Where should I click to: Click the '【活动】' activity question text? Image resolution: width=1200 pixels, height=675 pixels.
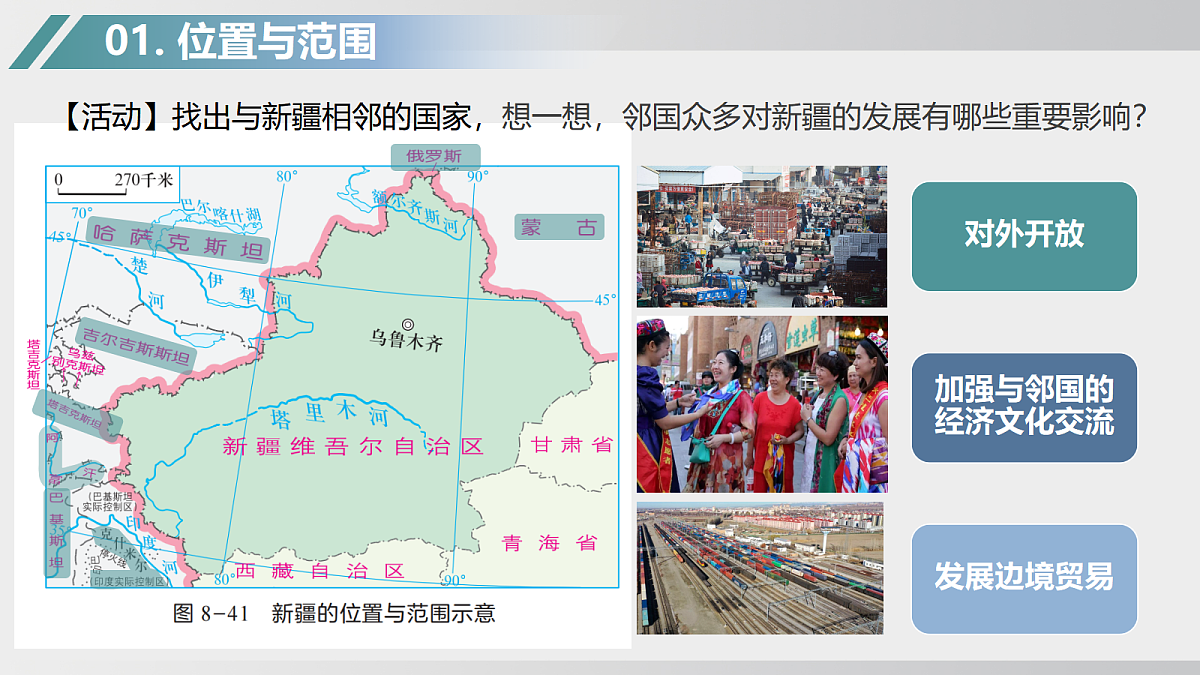pos(599,118)
